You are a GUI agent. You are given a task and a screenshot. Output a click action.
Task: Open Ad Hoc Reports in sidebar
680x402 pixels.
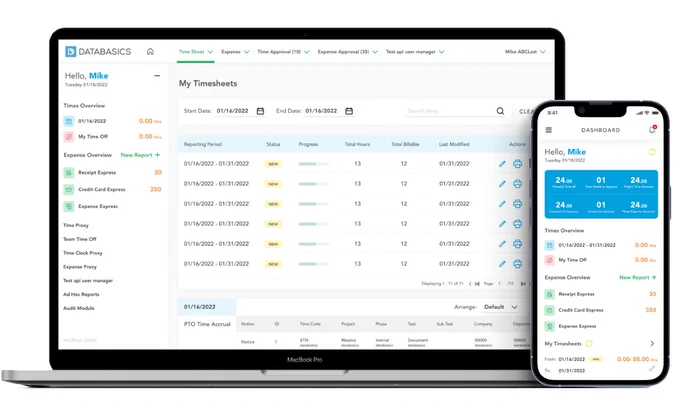[x=81, y=294]
